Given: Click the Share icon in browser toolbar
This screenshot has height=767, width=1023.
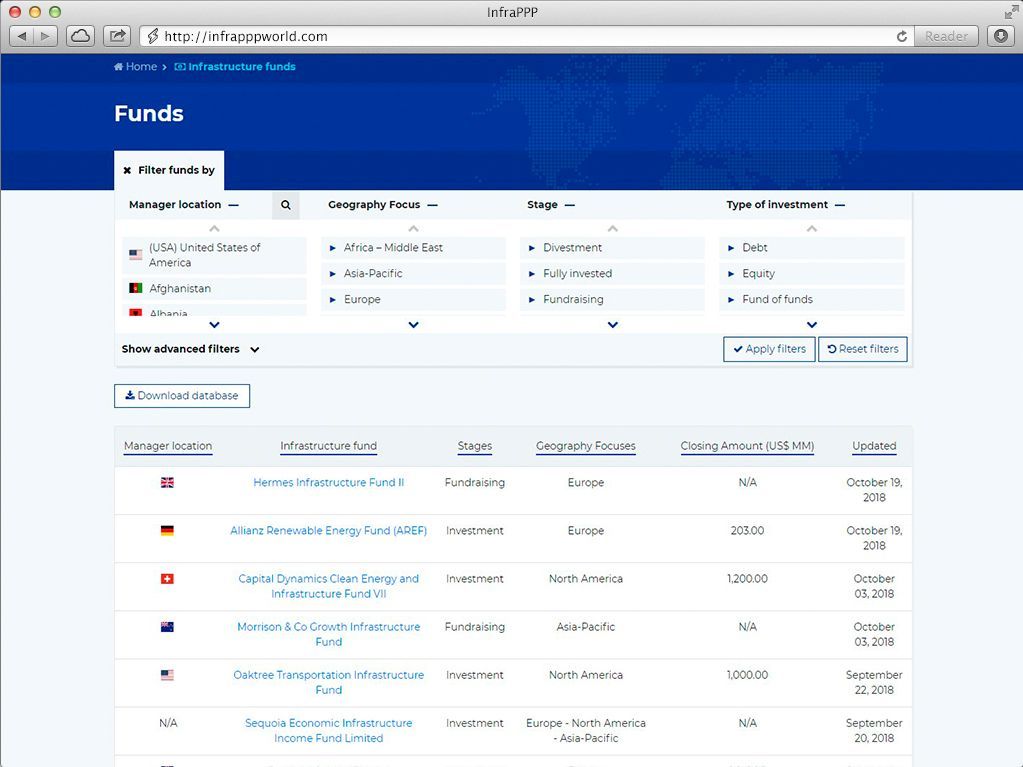Looking at the screenshot, I should tap(117, 36).
